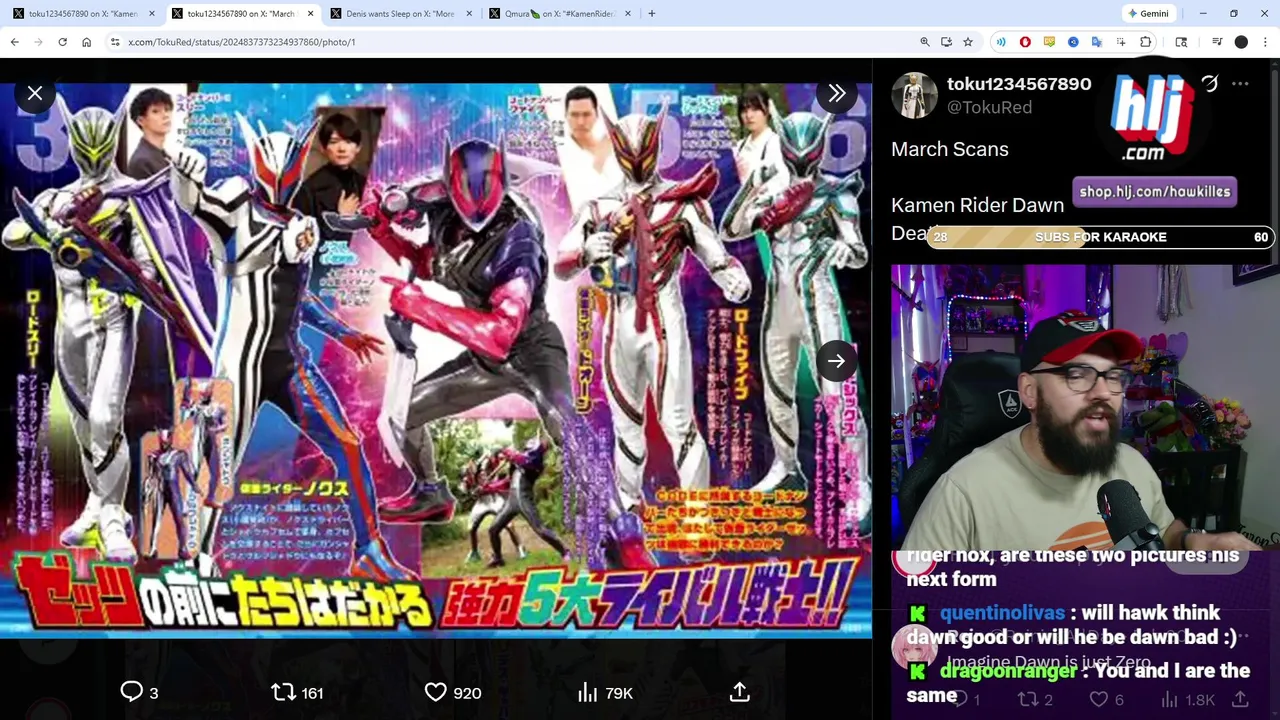Screen dimensions: 1280x720
Task: Reload the current page
Action: click(63, 42)
